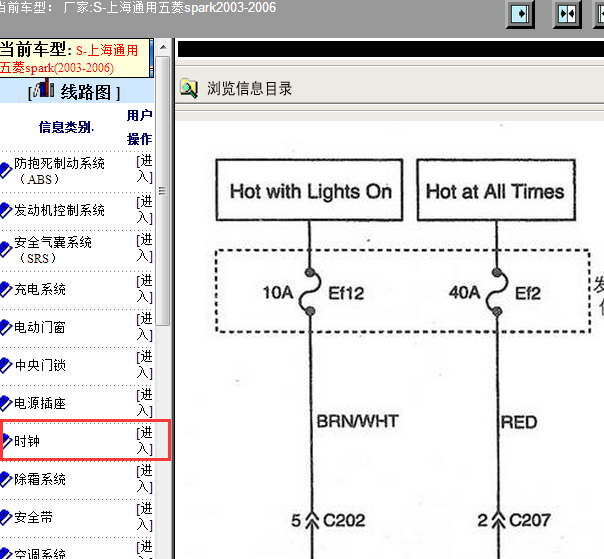604x559 pixels.
Task: Click the 线路图 books icon
Action: pos(43,88)
